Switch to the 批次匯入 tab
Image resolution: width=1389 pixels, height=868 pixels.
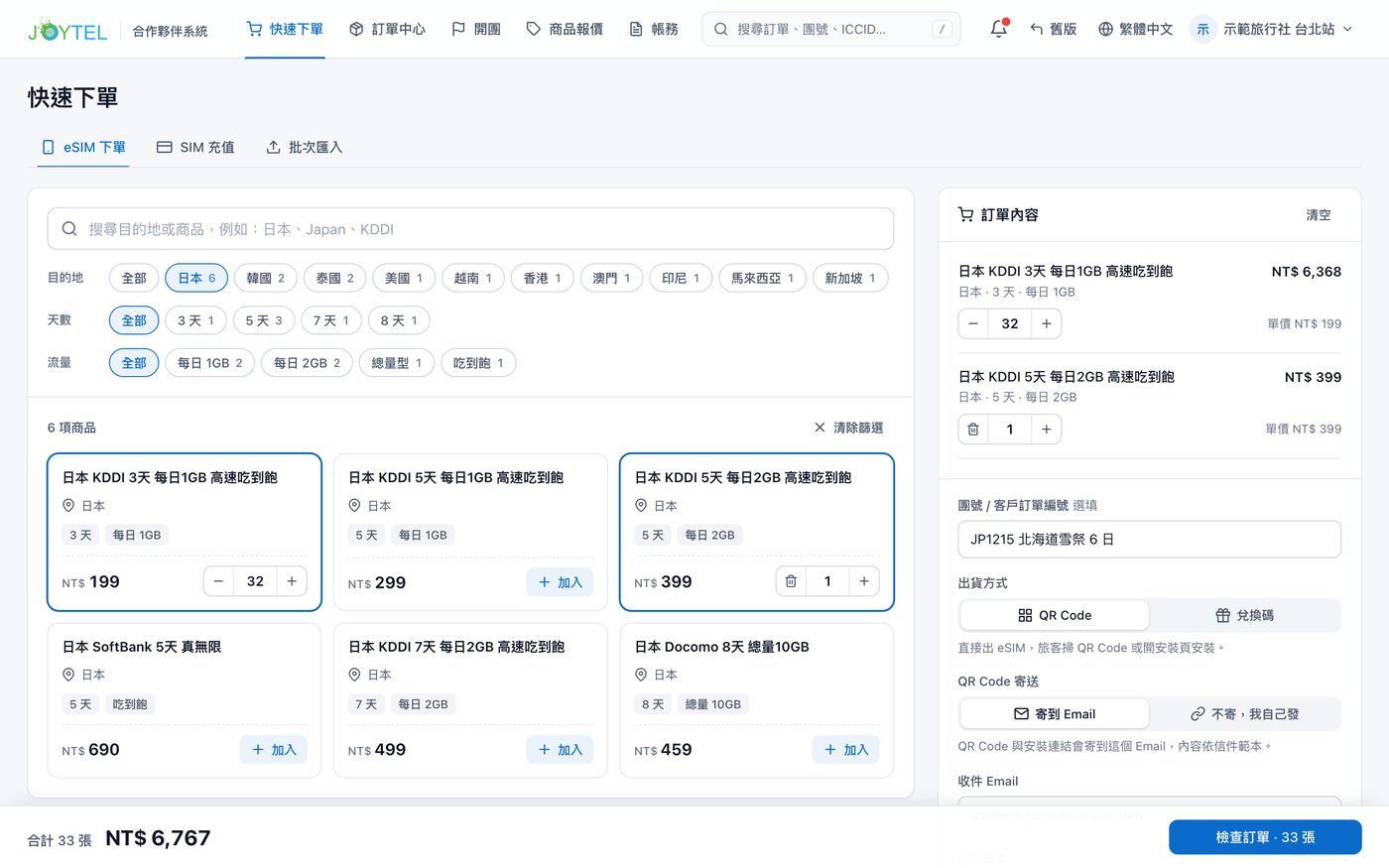305,147
